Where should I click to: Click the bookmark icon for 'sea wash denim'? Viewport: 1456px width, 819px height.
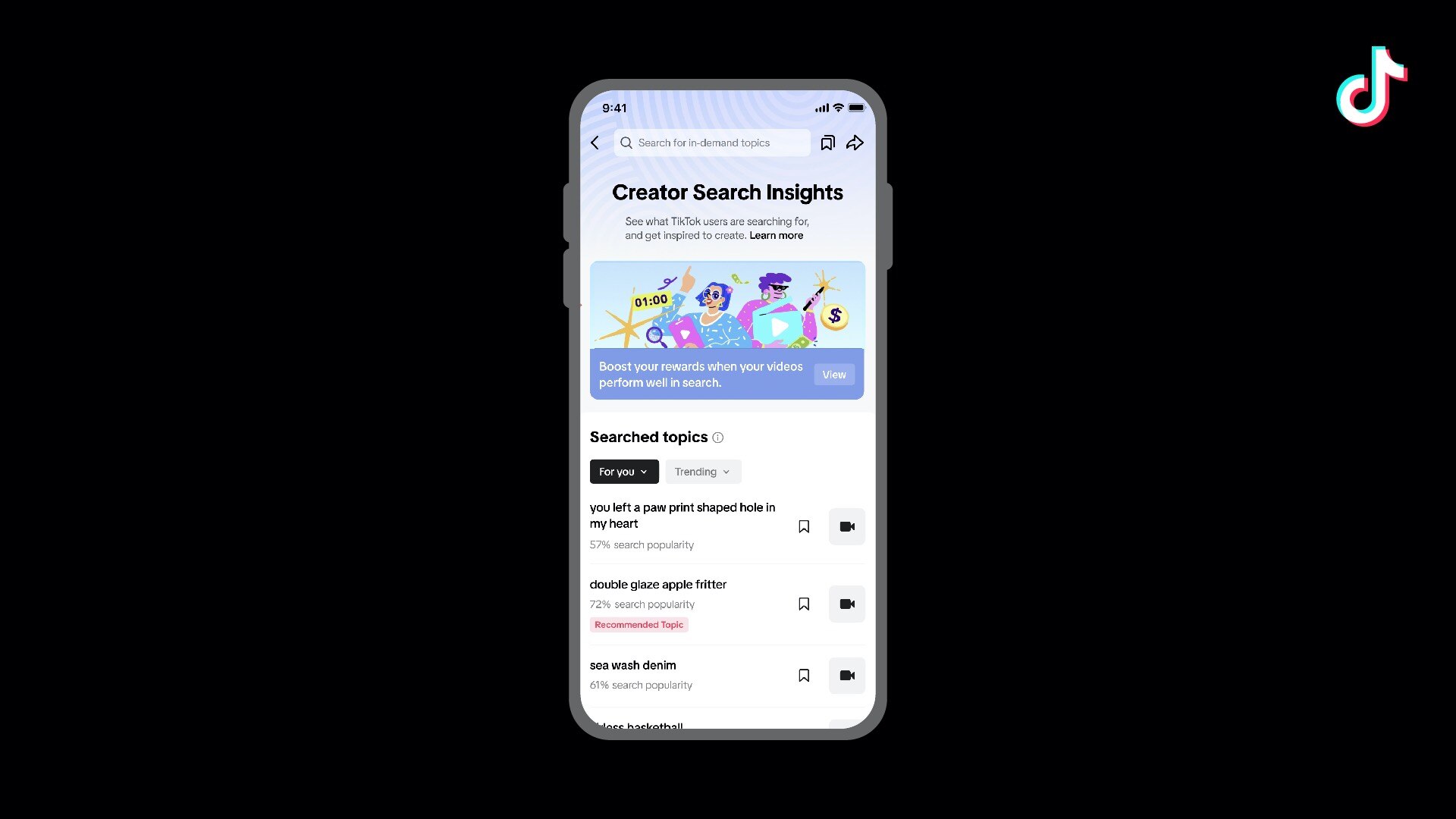803,675
